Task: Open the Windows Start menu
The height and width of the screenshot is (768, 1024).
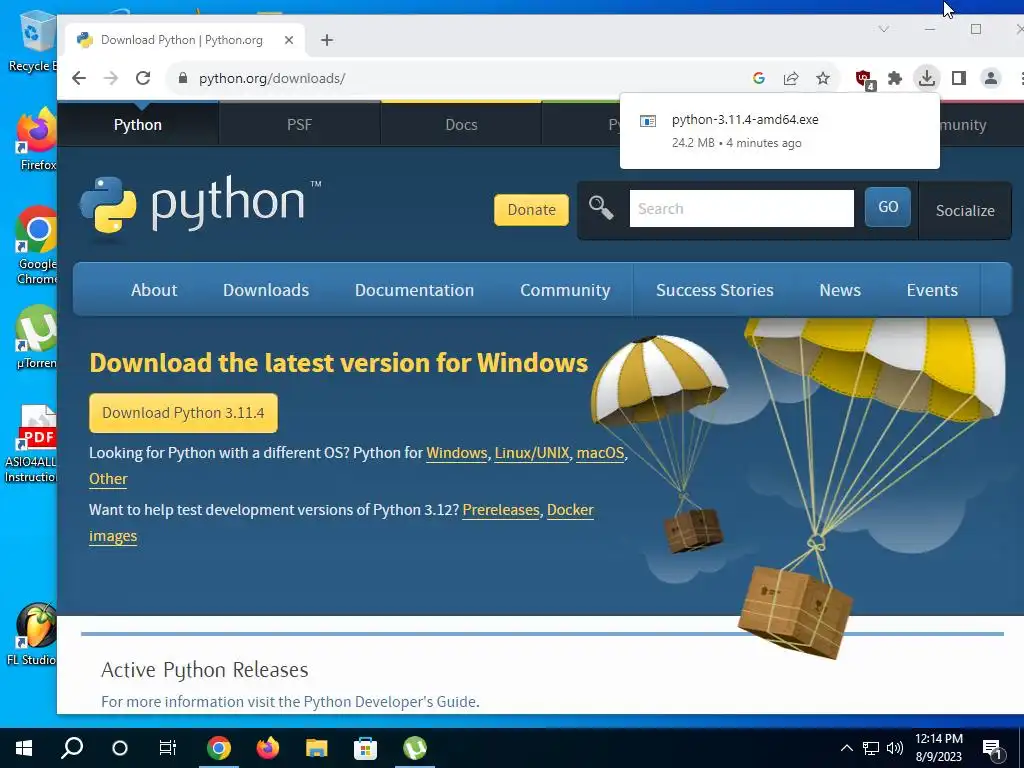Action: pyautogui.click(x=24, y=748)
